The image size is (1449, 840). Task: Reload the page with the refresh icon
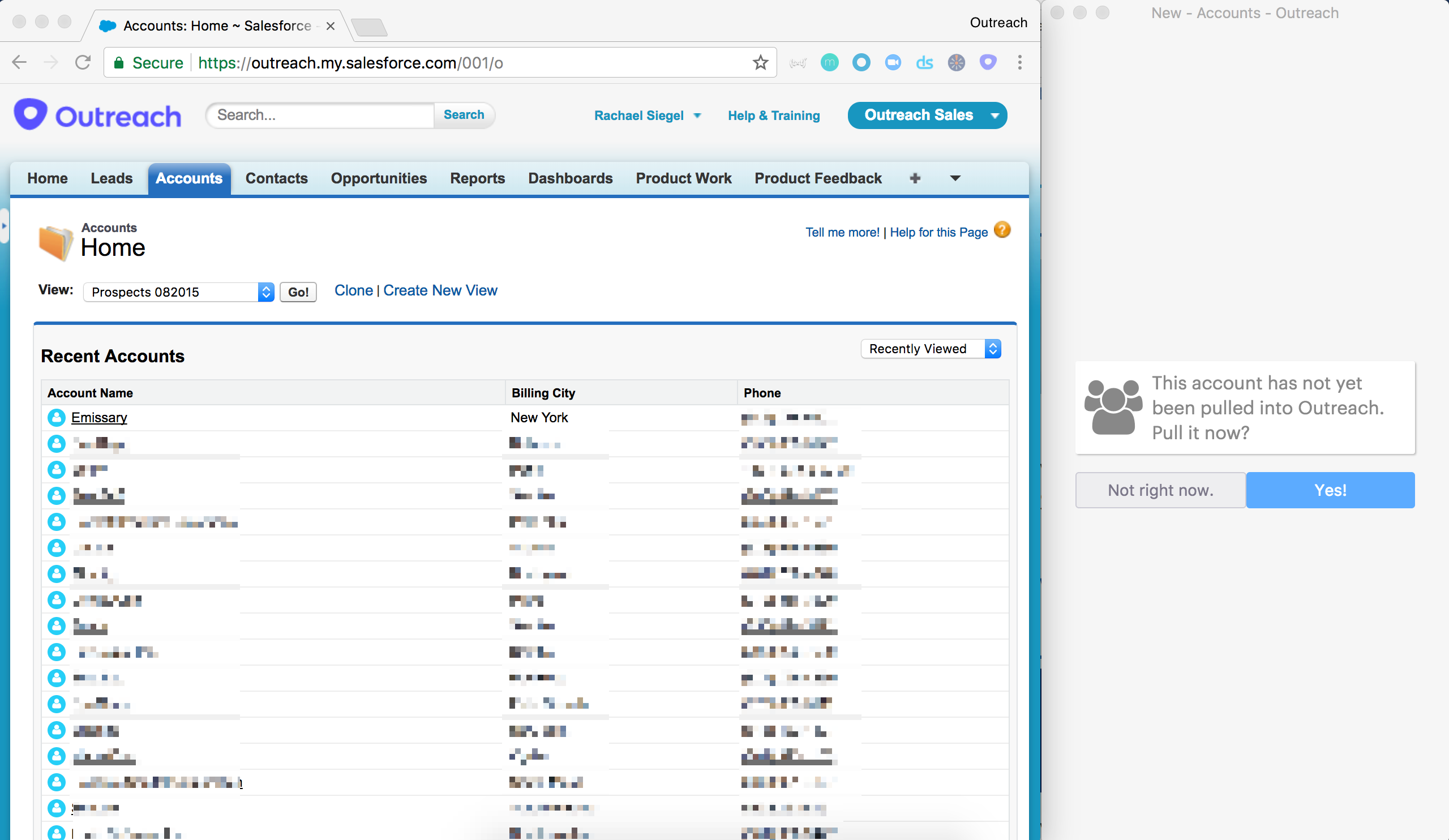[83, 62]
